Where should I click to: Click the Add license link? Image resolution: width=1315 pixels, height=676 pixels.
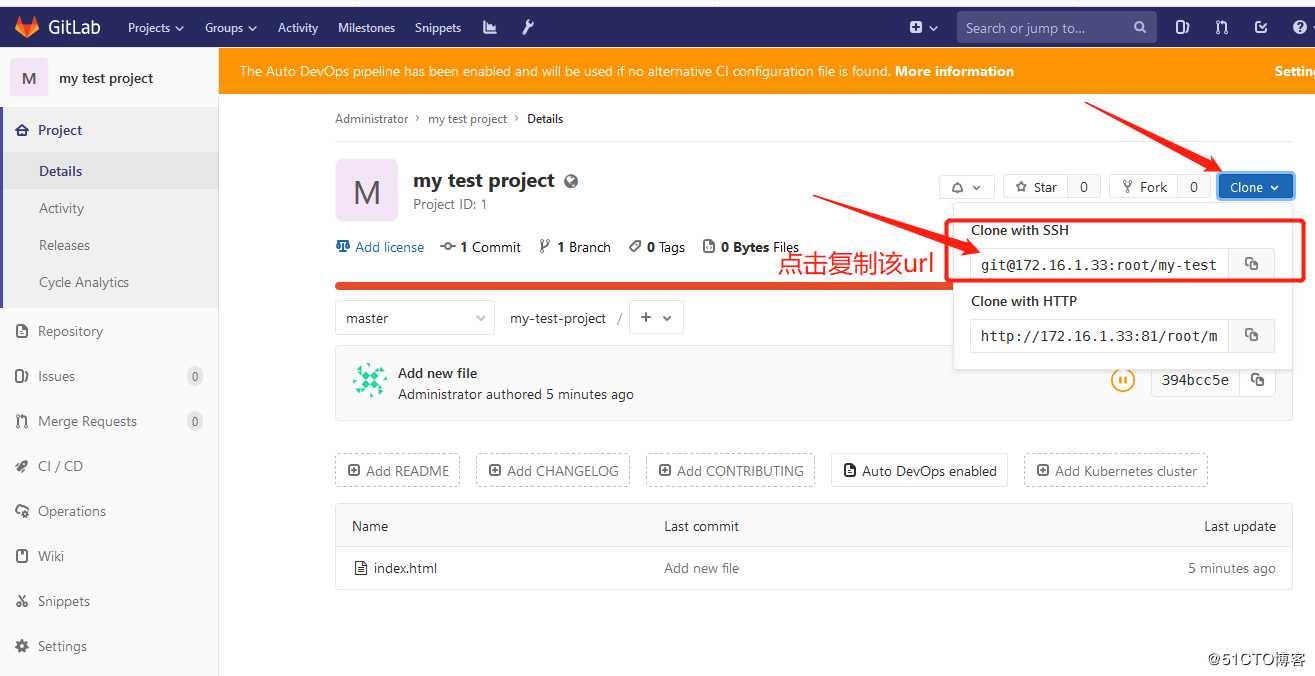(380, 247)
